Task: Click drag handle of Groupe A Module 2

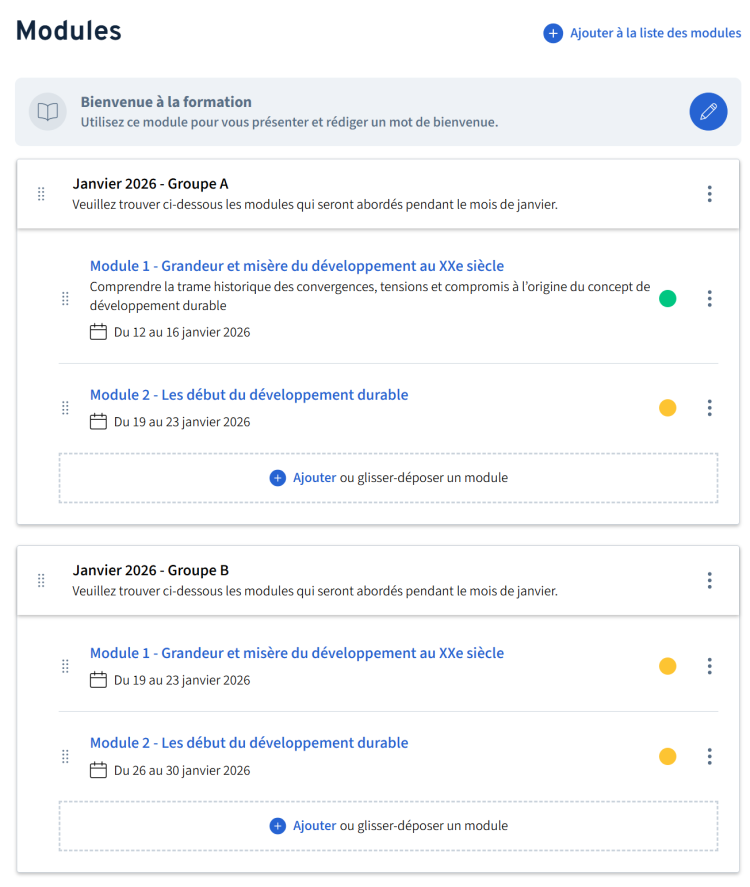Action: click(65, 408)
